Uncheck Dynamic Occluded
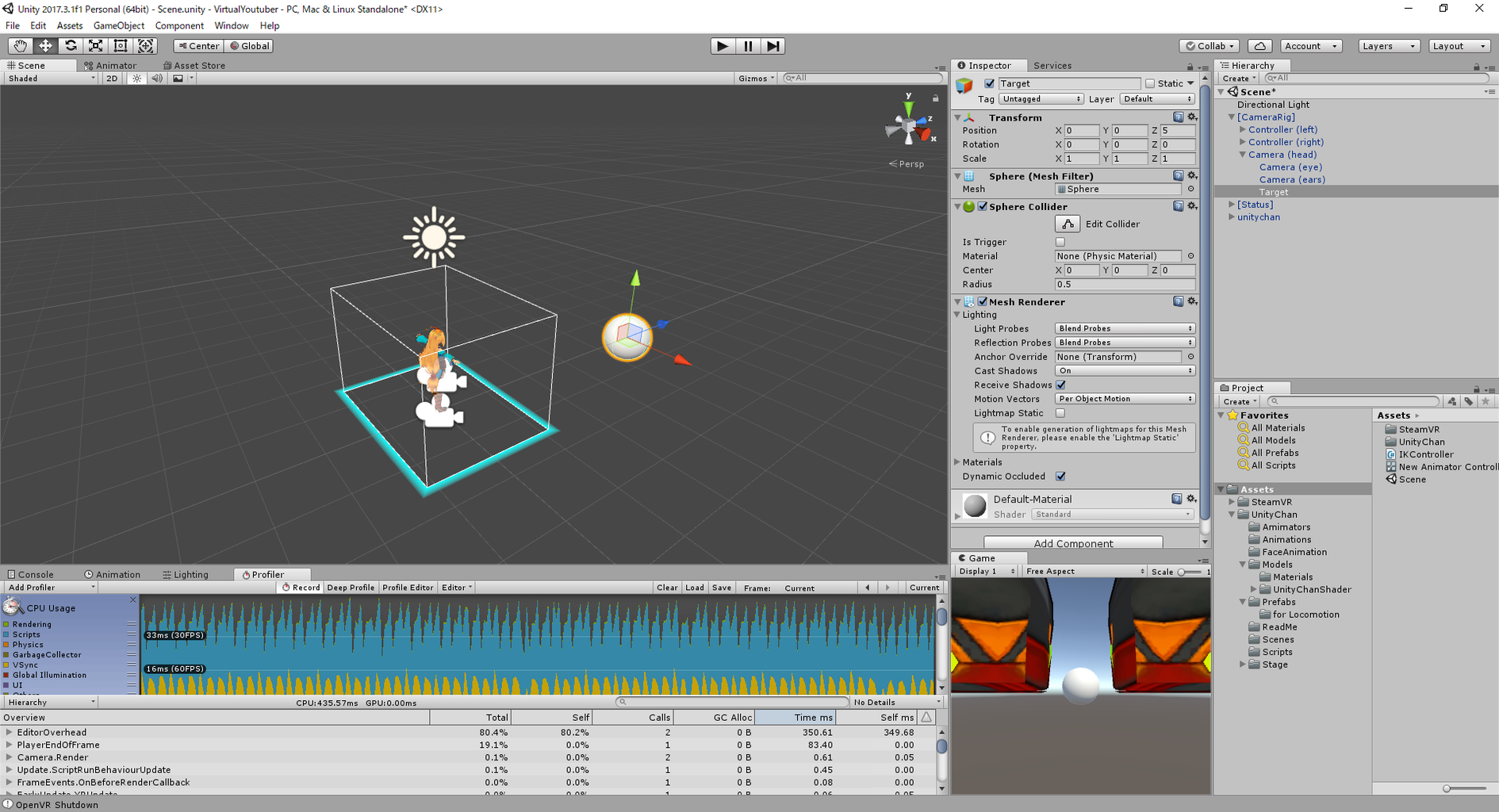This screenshot has height=812, width=1499. (1060, 477)
